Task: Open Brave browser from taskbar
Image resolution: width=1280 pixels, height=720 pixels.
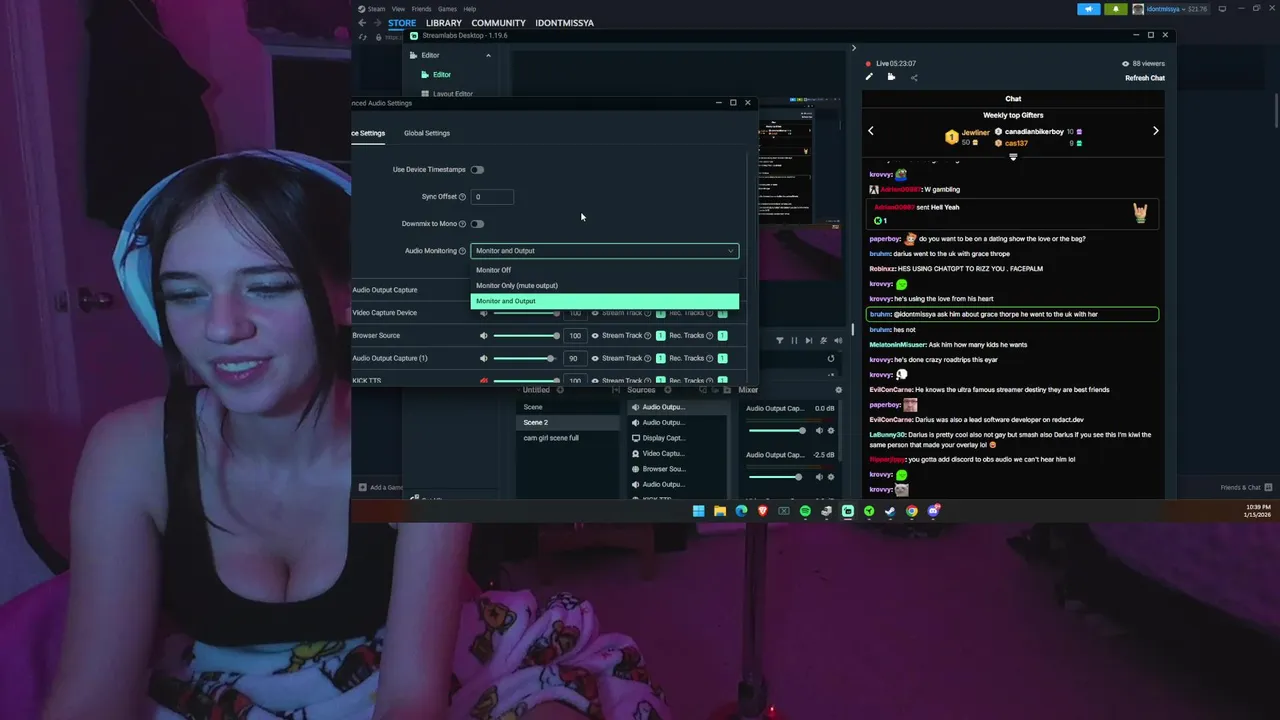Action: click(x=762, y=511)
